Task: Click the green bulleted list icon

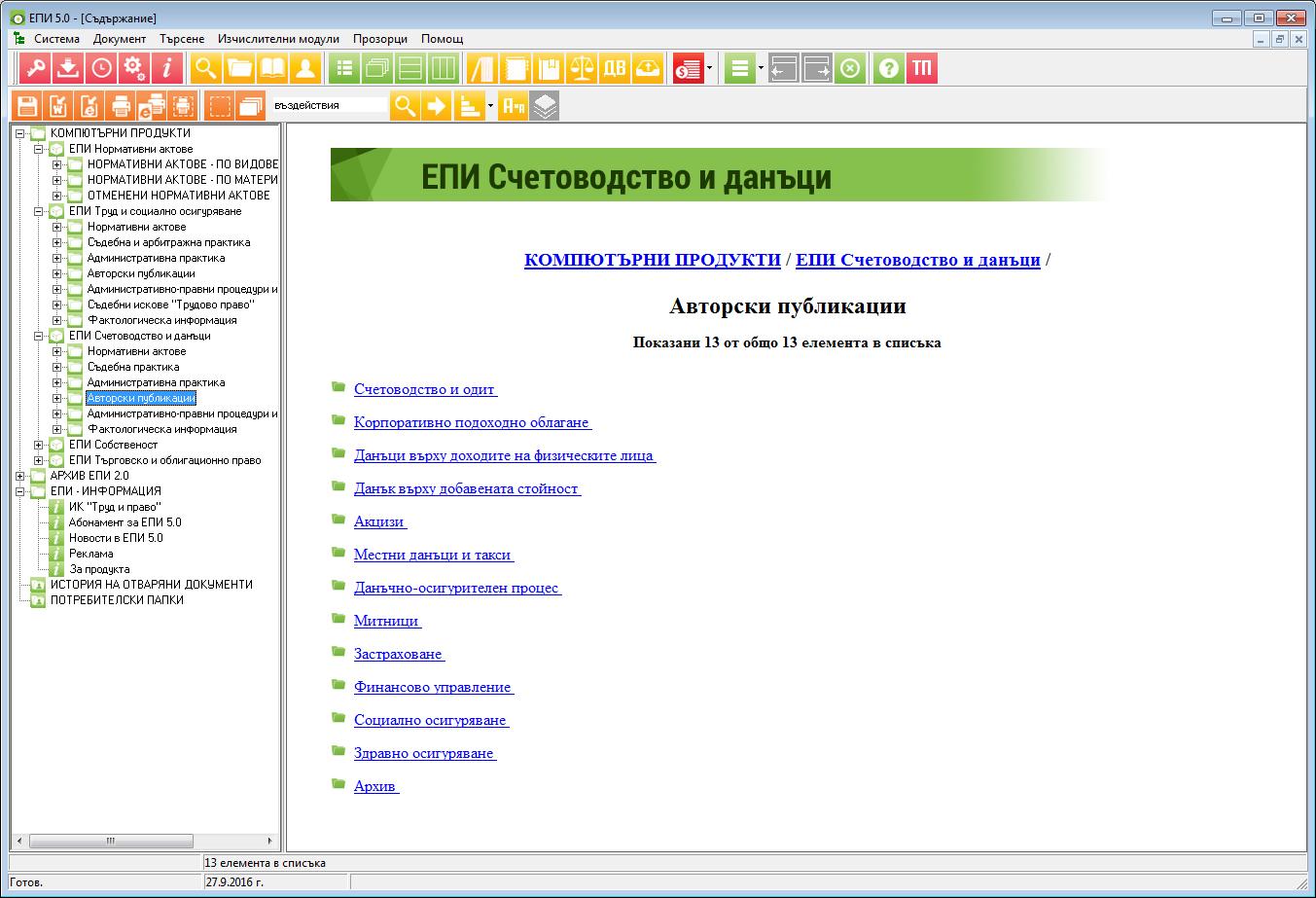Action: 344,68
